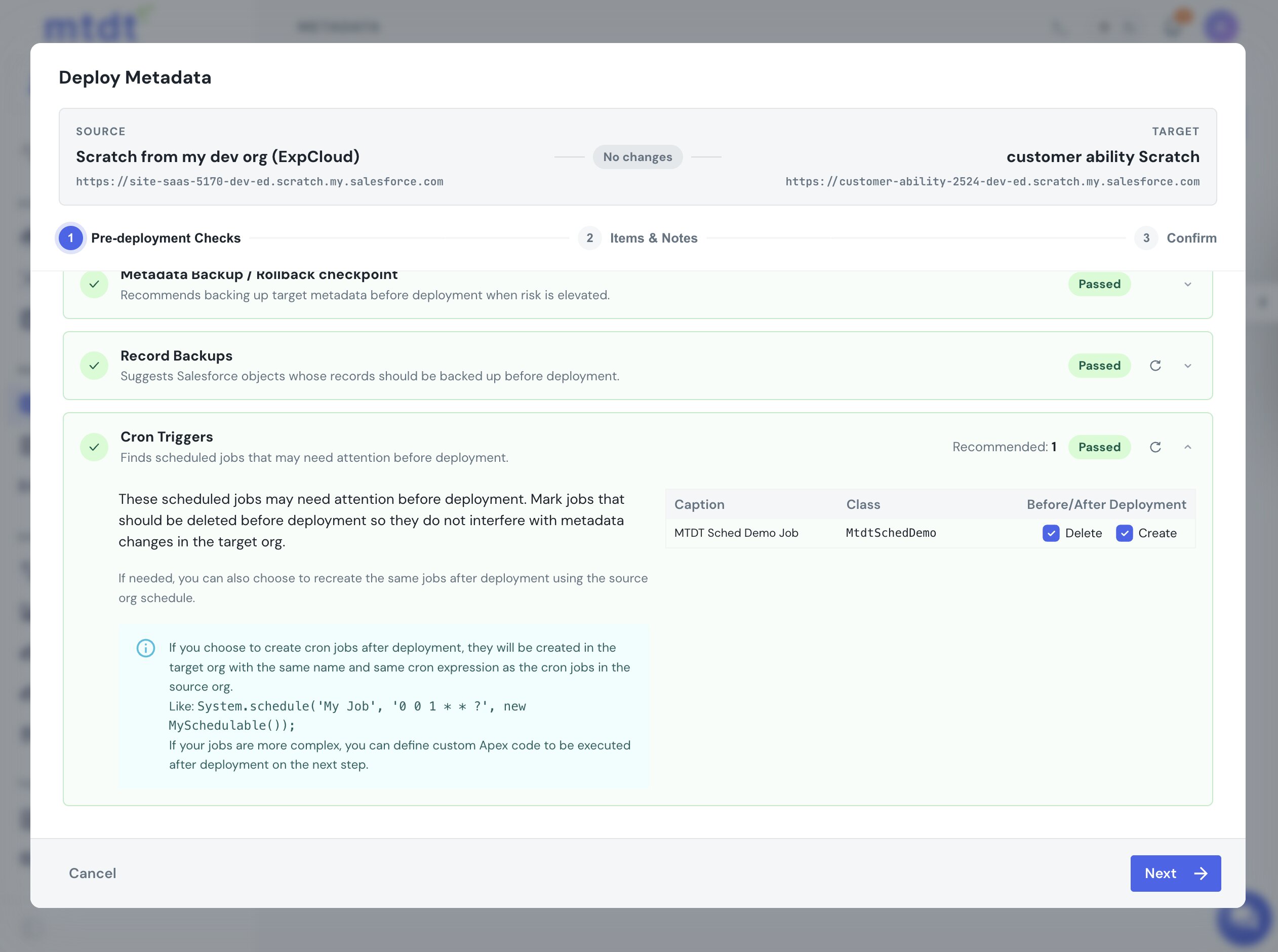
Task: Click the Recommended: 1 label
Action: (1004, 447)
